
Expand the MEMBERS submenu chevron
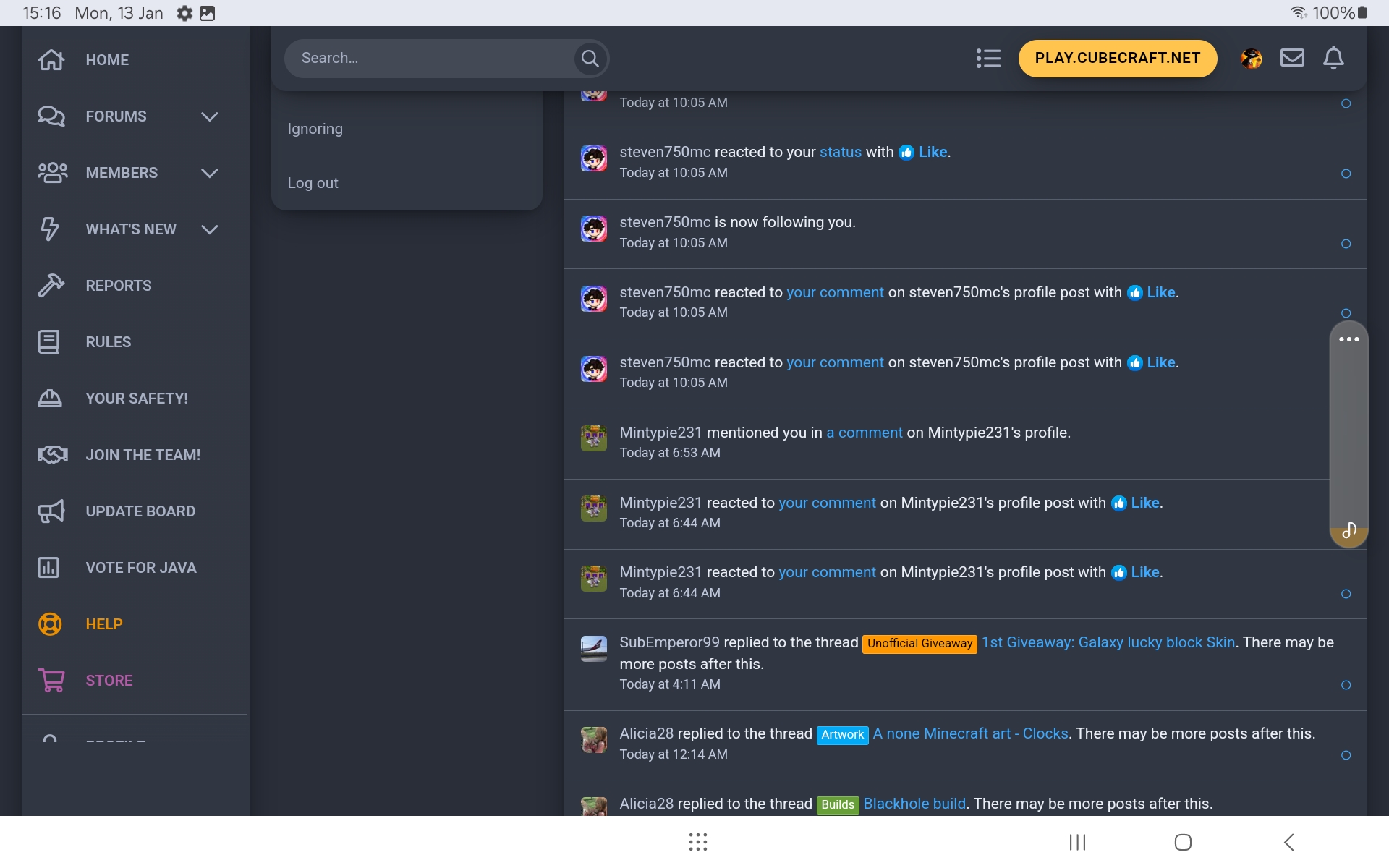(210, 173)
